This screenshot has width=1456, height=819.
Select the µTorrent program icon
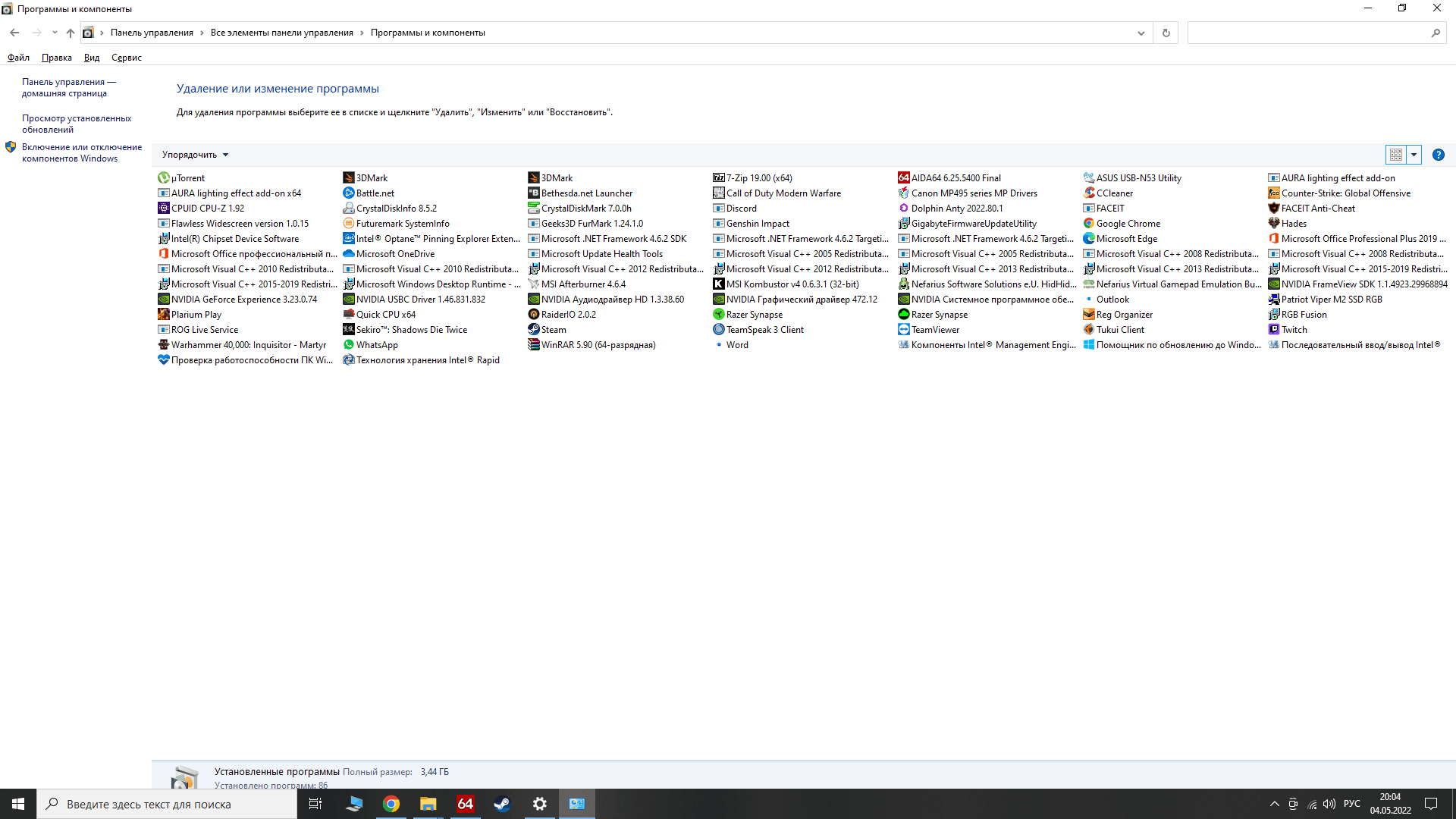(163, 177)
